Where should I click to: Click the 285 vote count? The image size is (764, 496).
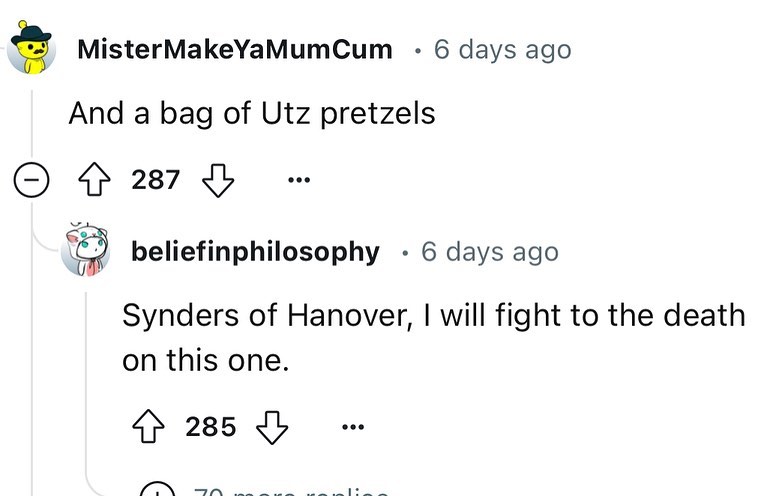tap(211, 427)
